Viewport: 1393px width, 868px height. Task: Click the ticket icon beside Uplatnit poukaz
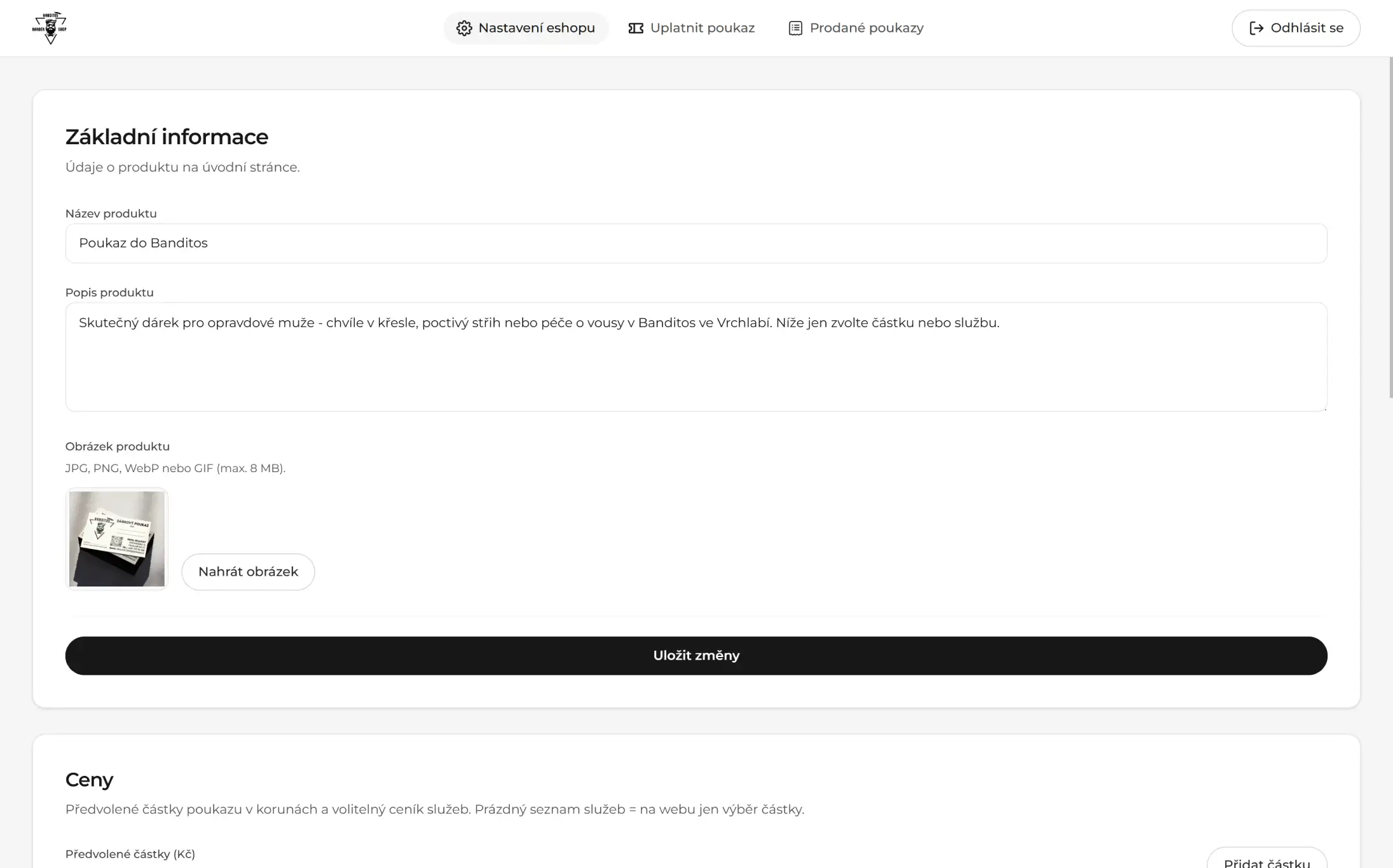click(x=636, y=28)
